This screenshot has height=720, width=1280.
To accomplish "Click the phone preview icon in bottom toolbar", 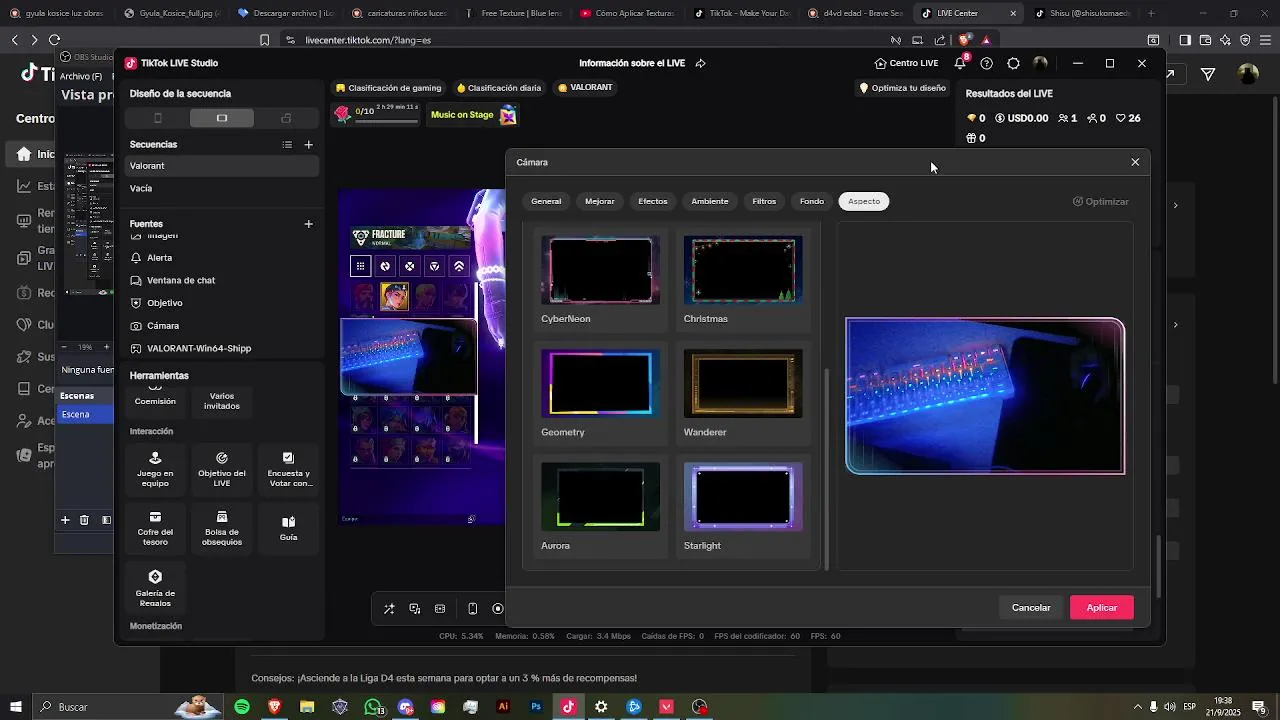I will click(473, 609).
